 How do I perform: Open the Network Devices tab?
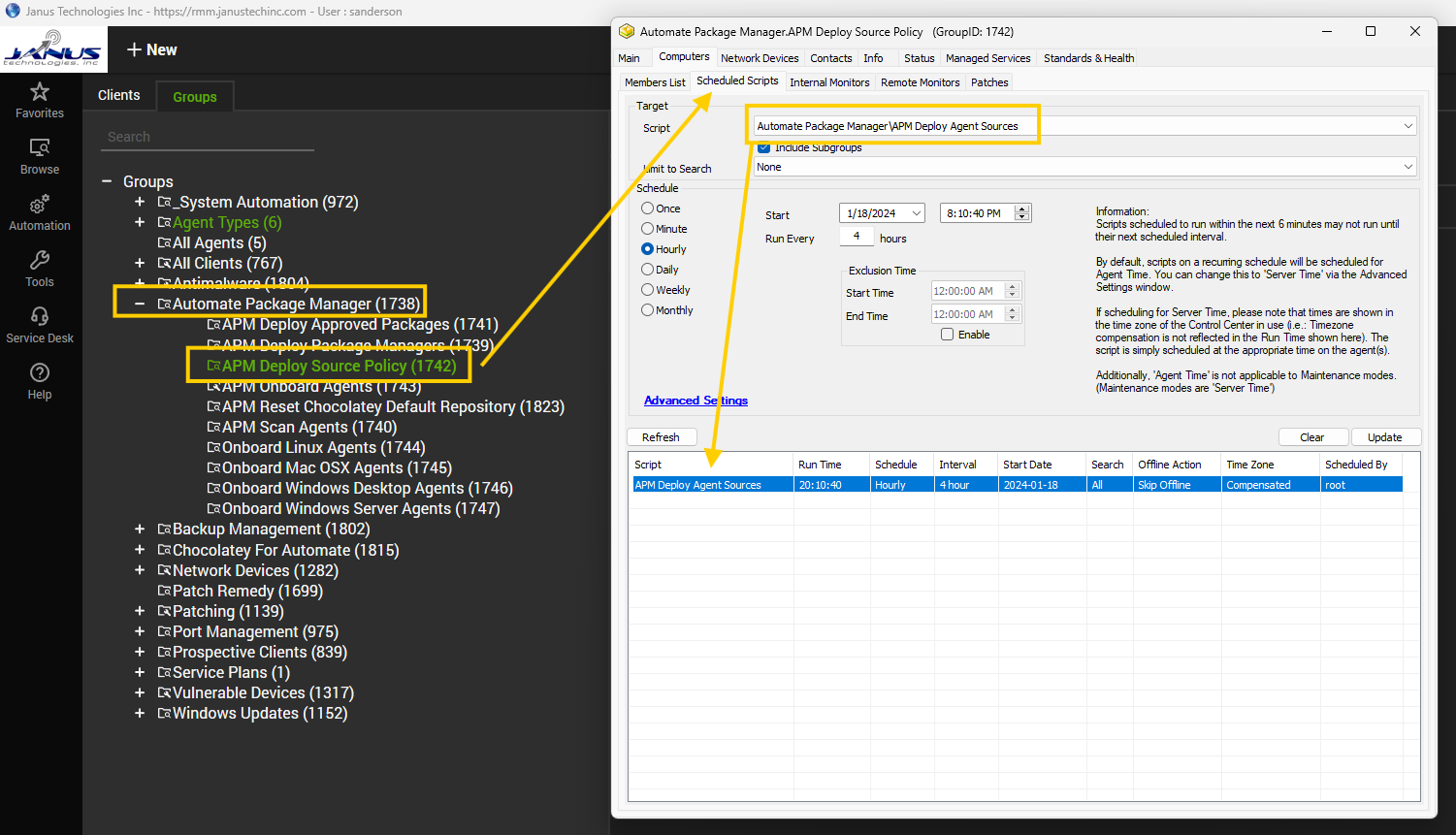click(x=760, y=58)
